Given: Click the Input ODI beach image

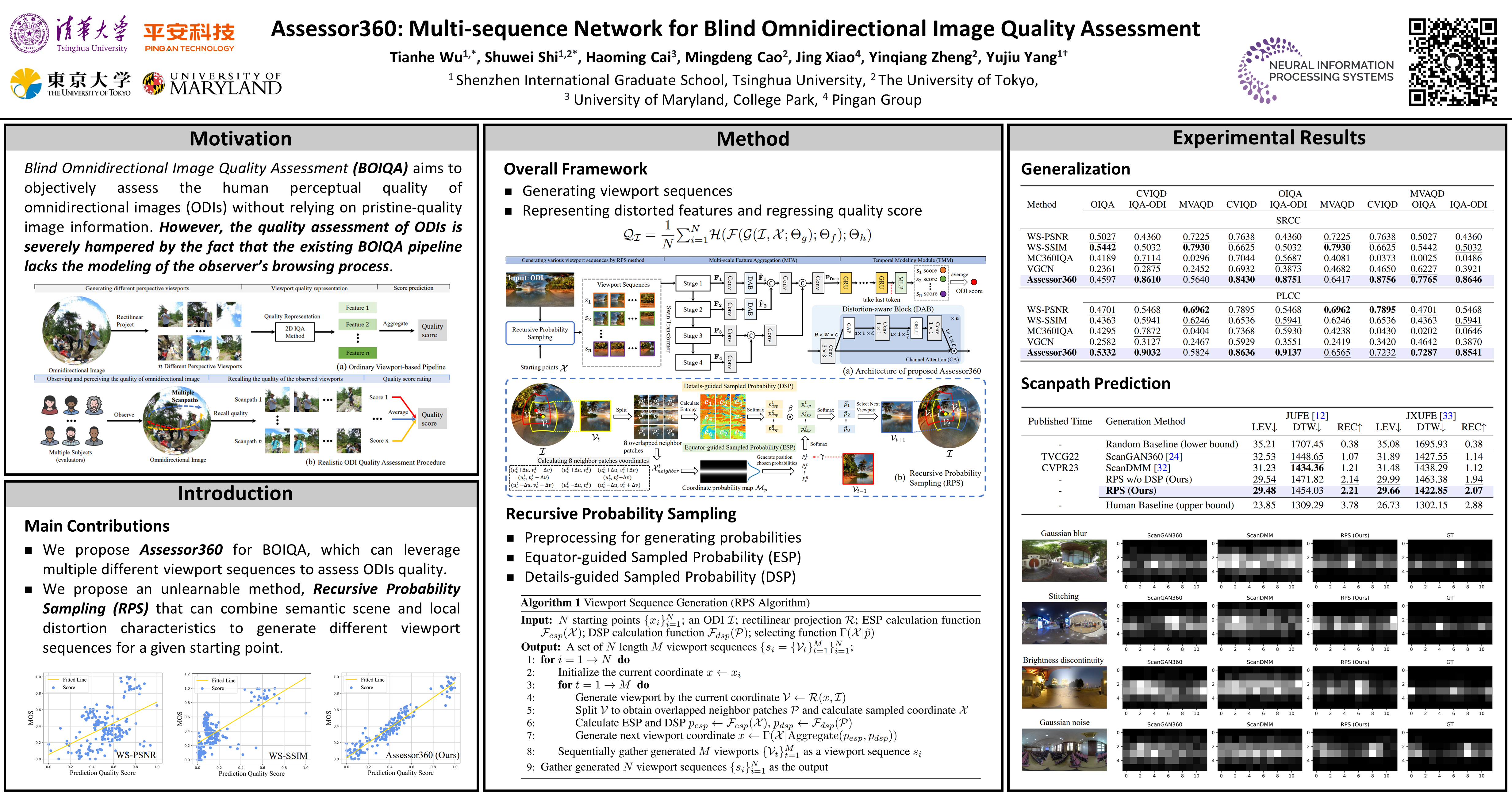Looking at the screenshot, I should 540,289.
